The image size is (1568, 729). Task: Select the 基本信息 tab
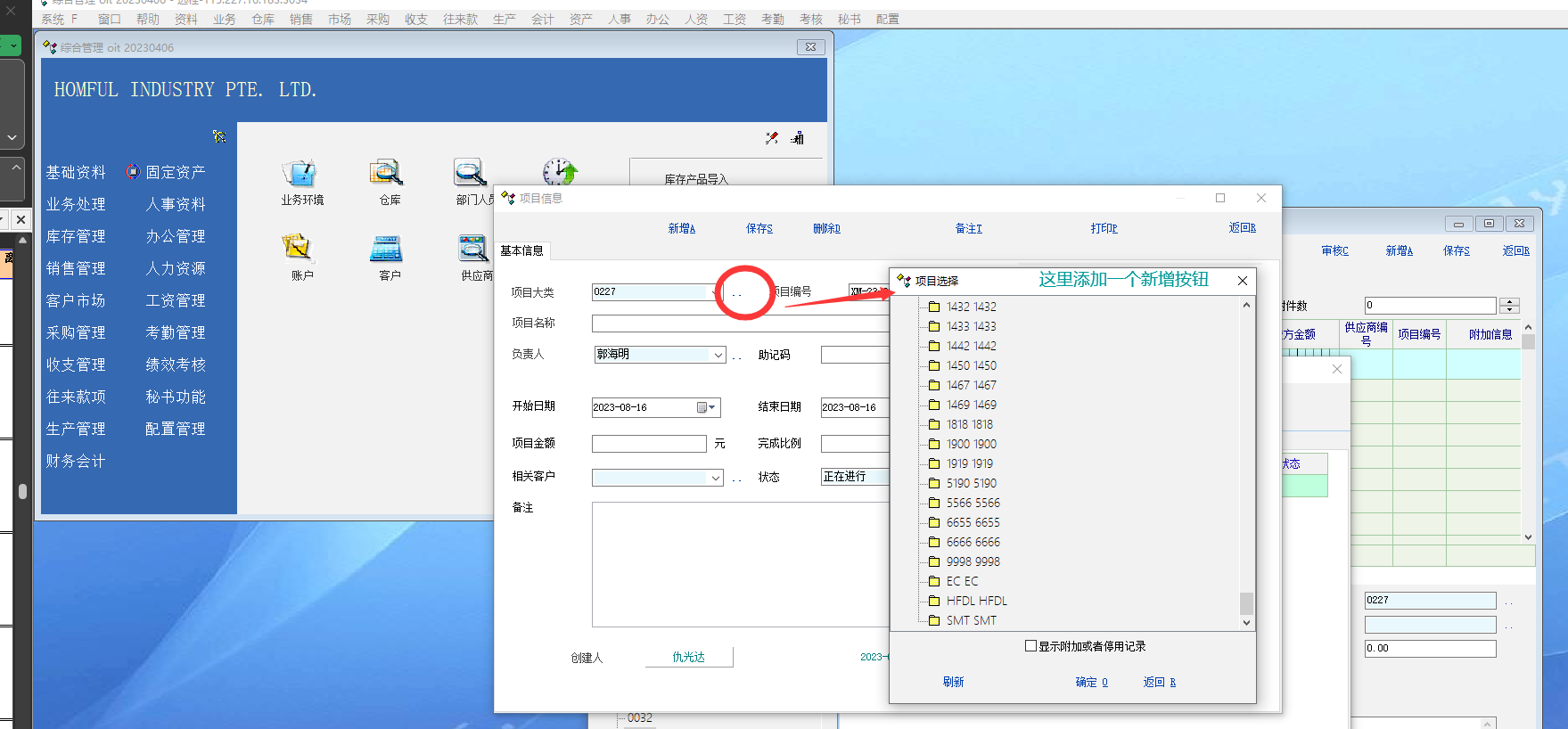pyautogui.click(x=522, y=250)
